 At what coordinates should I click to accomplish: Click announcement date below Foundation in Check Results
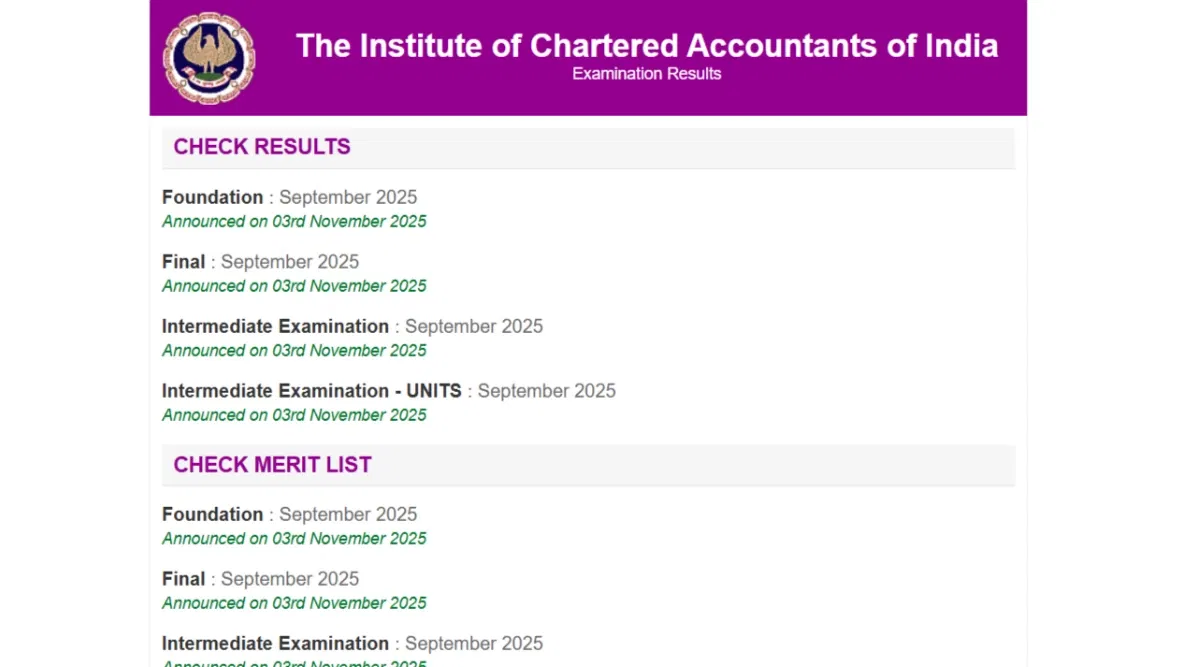[x=294, y=222]
